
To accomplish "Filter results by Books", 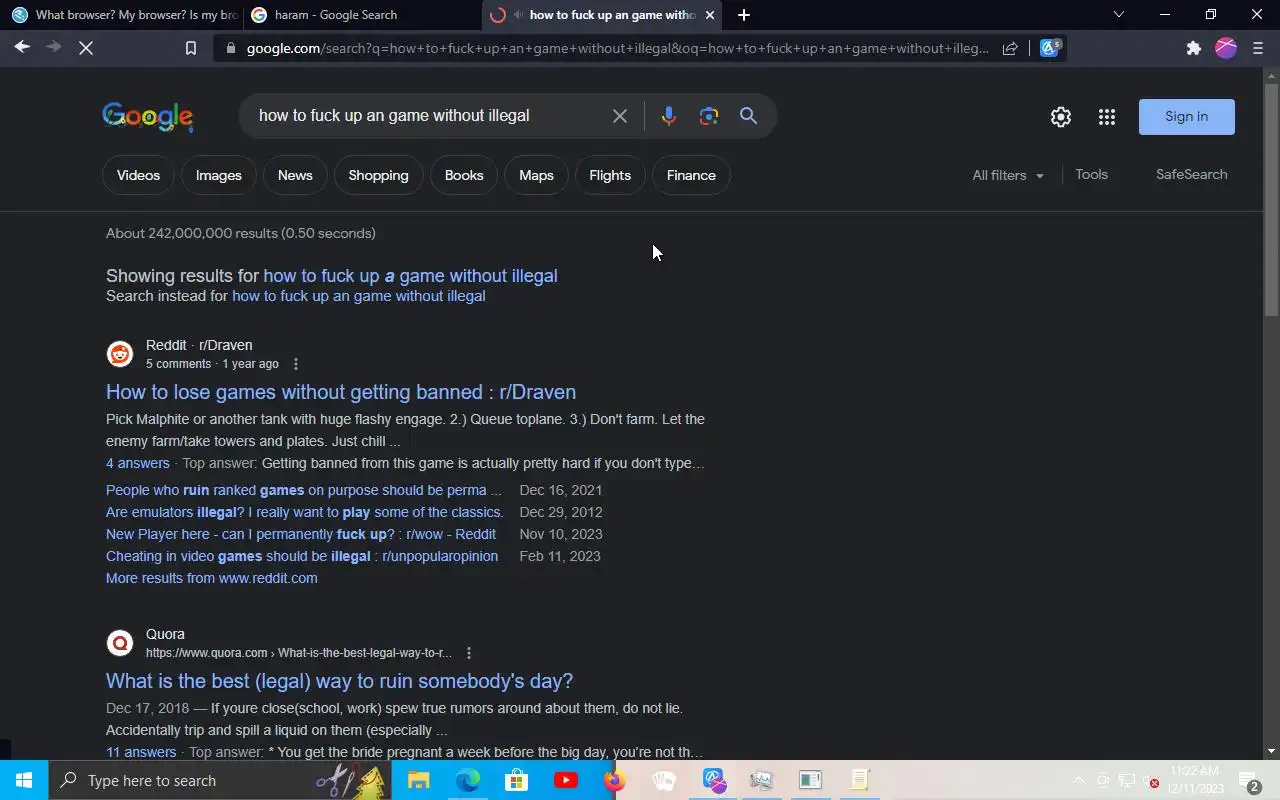I will click(464, 175).
